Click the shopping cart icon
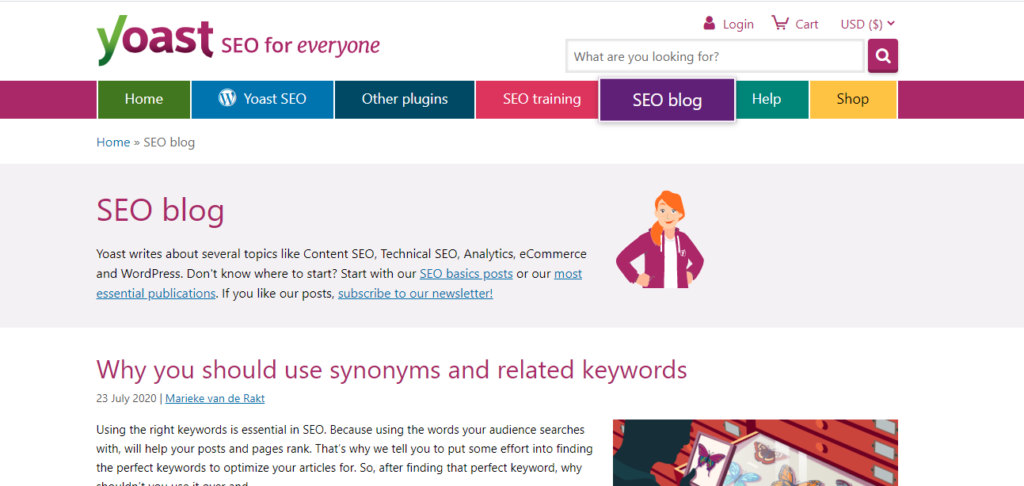Viewport: 1024px width, 486px height. pos(780,23)
